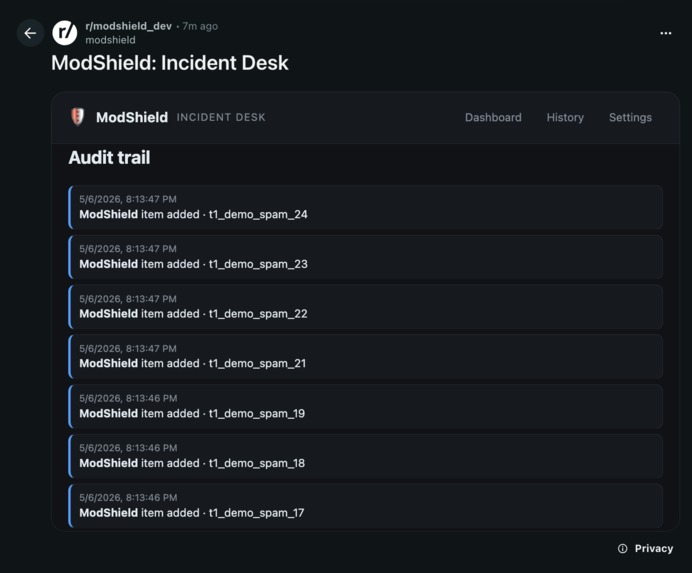Switch to the Dashboard tab
This screenshot has height=573, width=692.
click(493, 117)
